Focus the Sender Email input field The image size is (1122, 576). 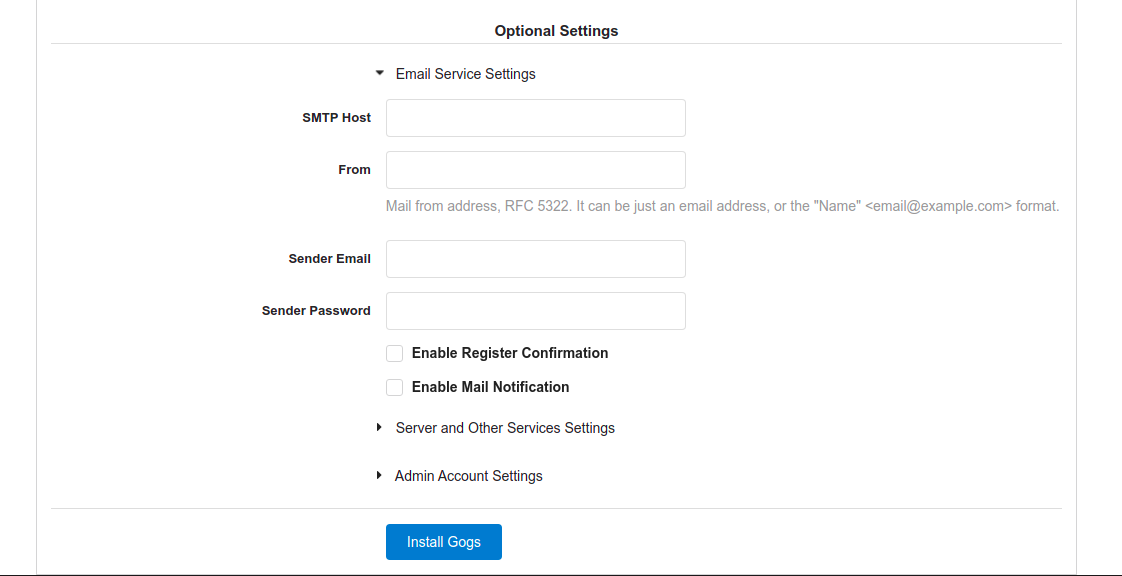pos(536,258)
